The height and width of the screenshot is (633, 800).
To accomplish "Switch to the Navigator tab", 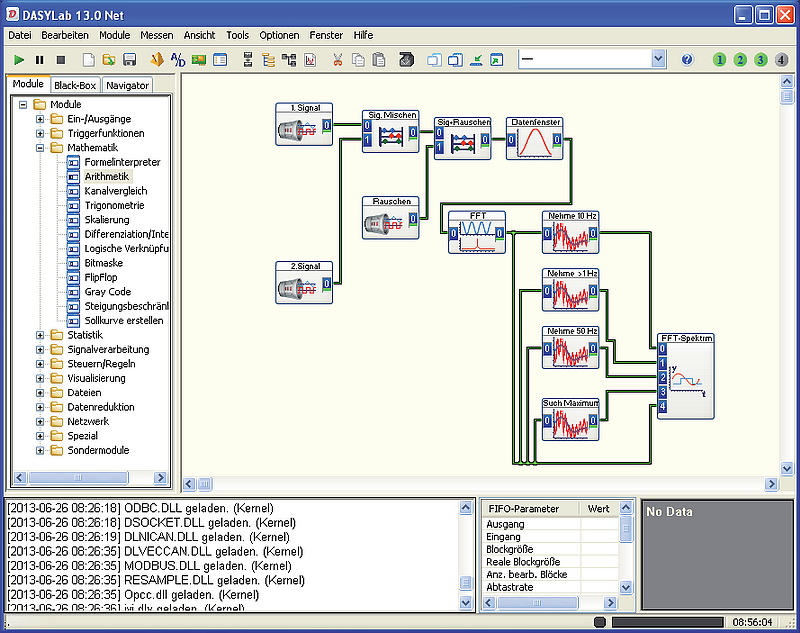I will tap(128, 85).
